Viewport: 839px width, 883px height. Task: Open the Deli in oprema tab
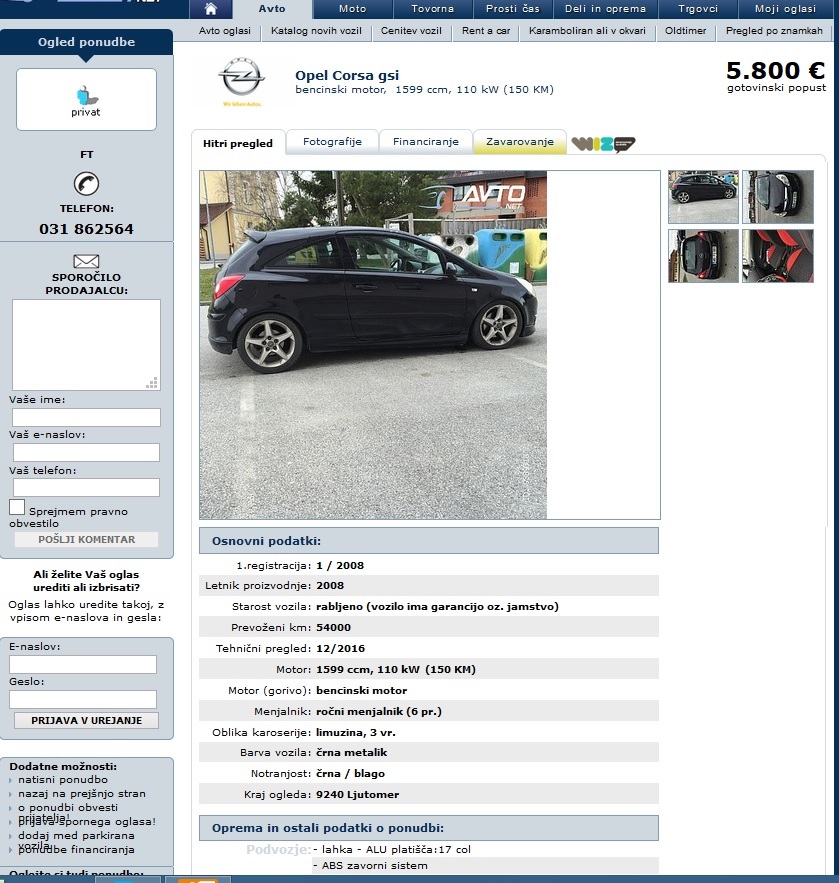click(605, 9)
